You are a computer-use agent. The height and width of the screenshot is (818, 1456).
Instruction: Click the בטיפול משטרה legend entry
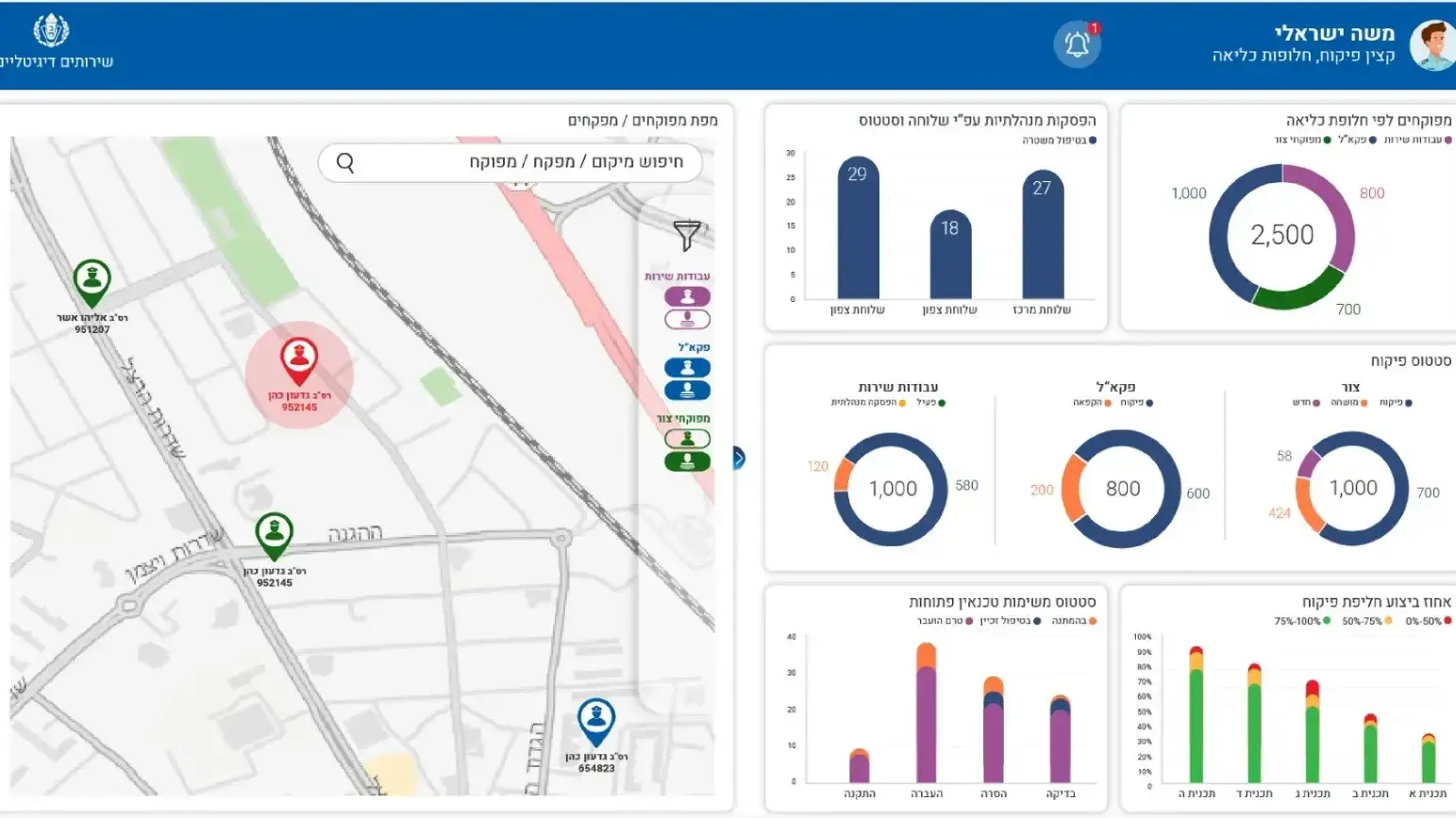pyautogui.click(x=1059, y=141)
